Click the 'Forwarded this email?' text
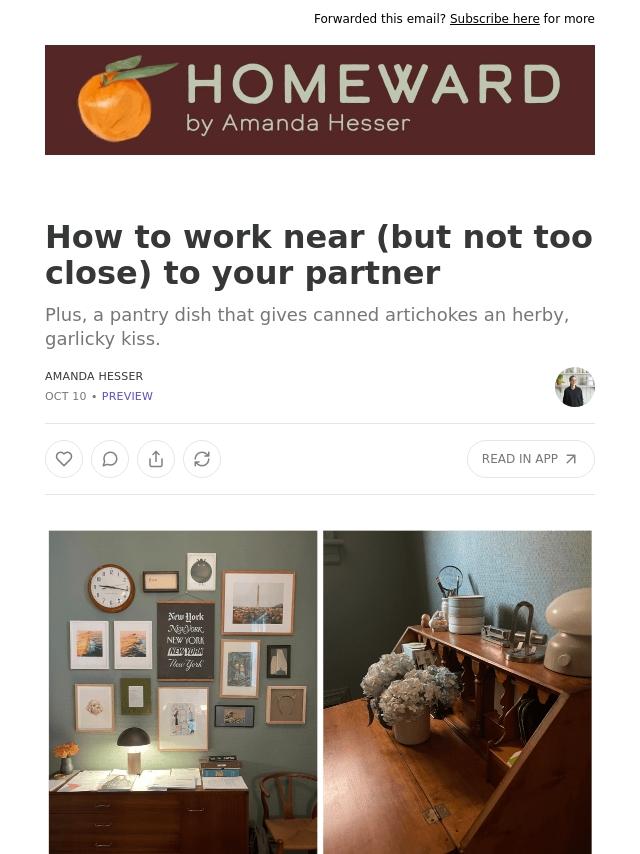 (x=380, y=19)
